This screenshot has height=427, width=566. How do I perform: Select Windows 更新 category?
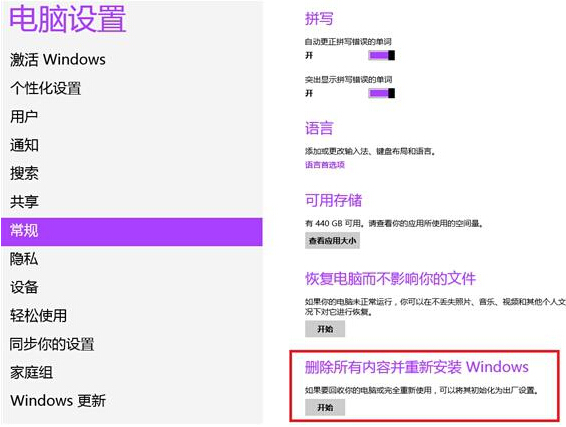(x=58, y=401)
